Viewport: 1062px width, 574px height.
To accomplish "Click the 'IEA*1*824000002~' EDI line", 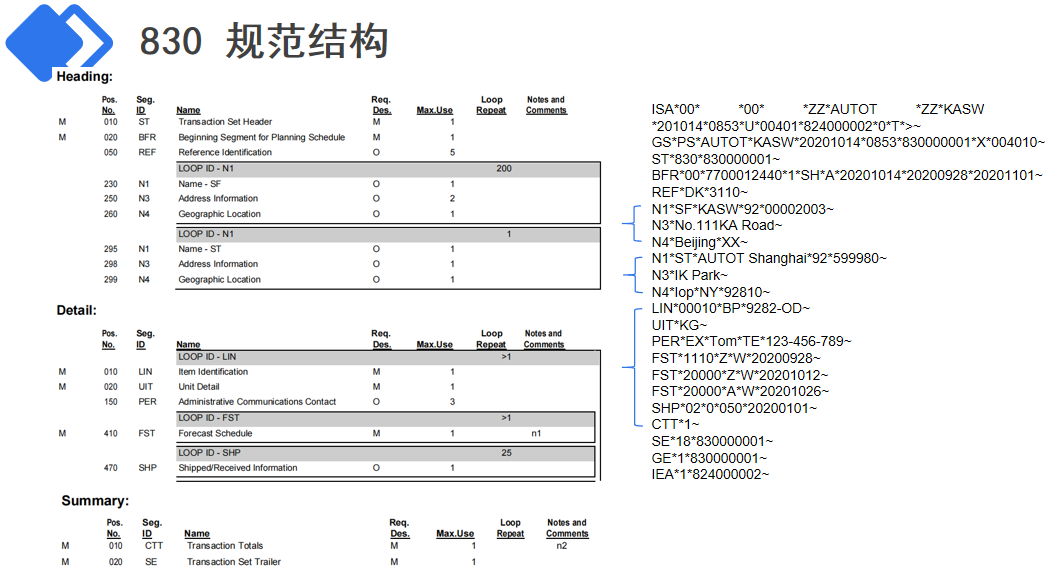I will [710, 474].
